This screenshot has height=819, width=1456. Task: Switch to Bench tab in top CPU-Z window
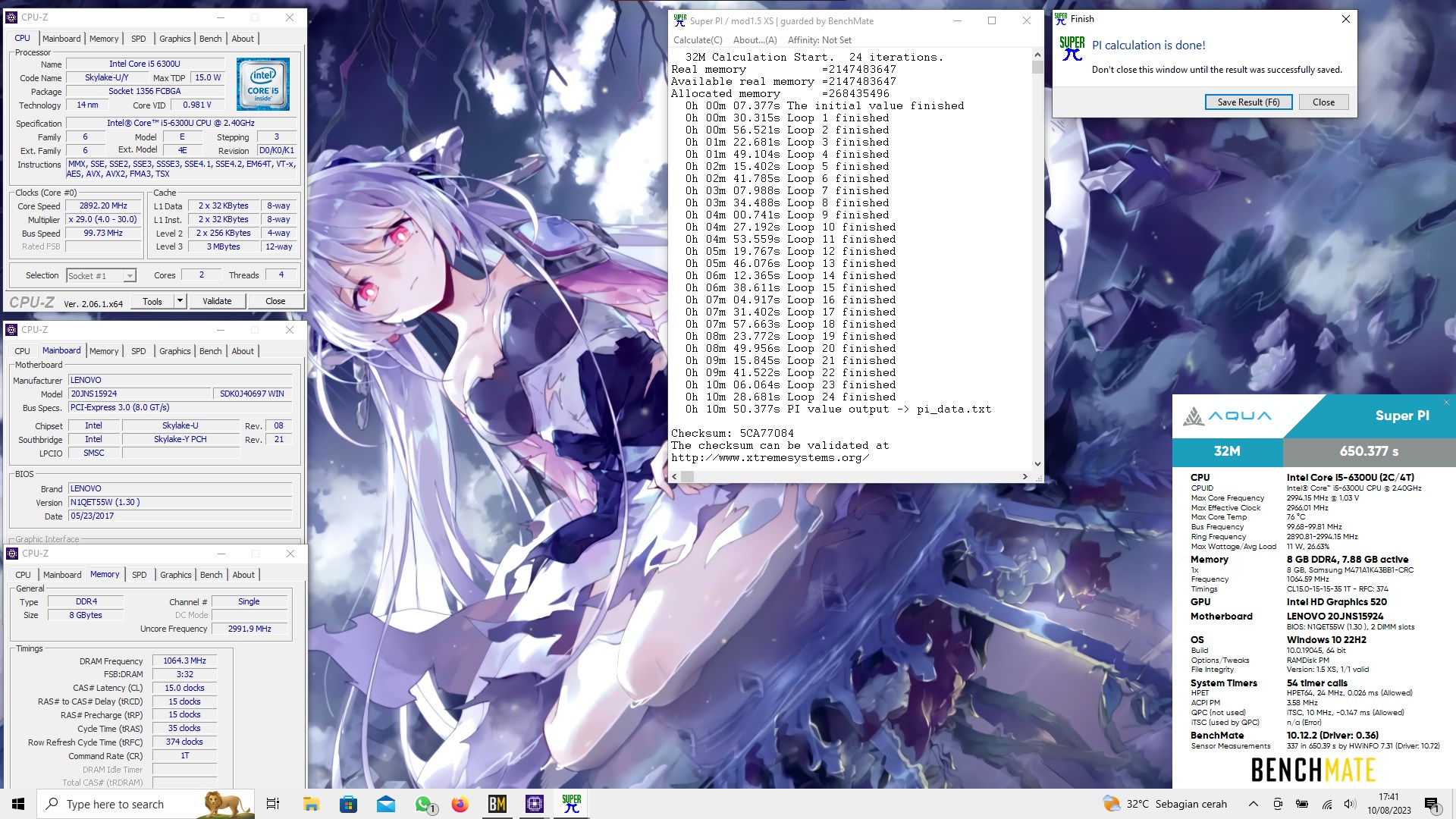(x=211, y=39)
